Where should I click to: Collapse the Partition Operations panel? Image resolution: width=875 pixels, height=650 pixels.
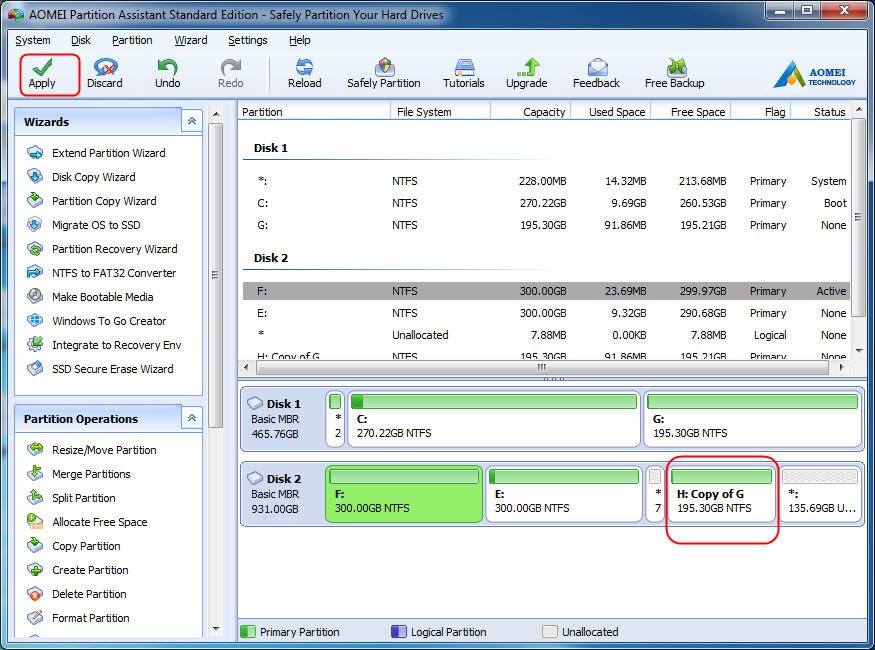click(x=191, y=418)
